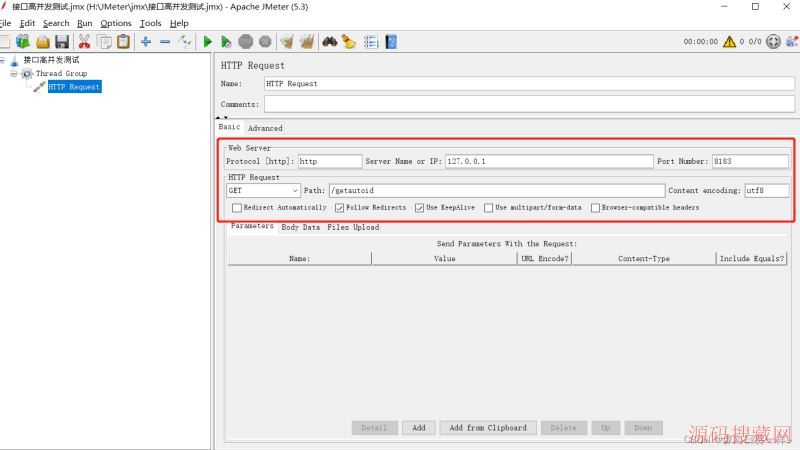Click the Server Name or IP field
The width and height of the screenshot is (800, 450).
(549, 161)
